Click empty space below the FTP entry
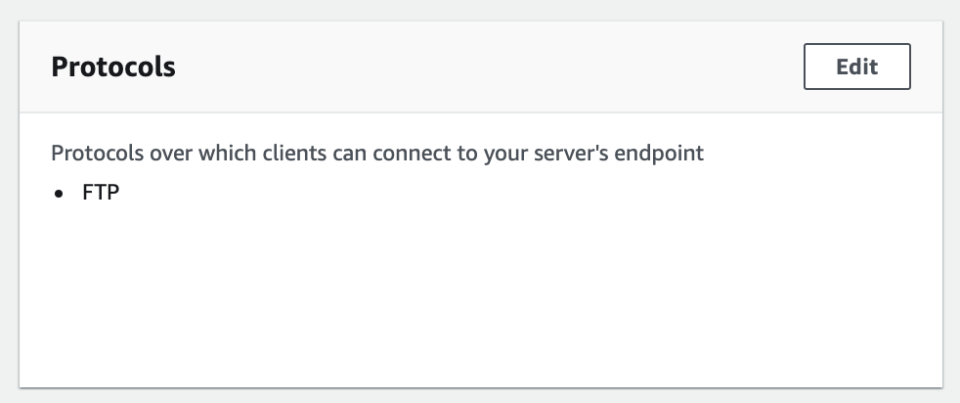 coord(400,300)
